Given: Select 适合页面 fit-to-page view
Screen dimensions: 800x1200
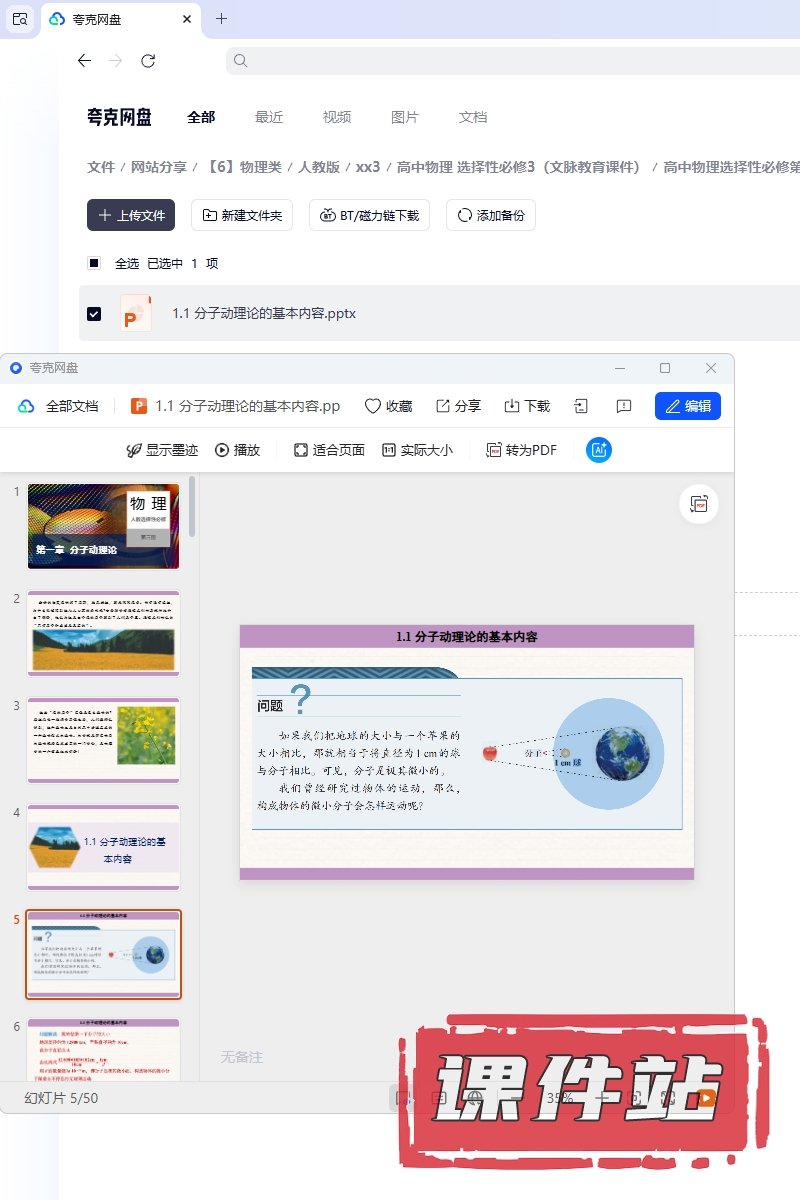Looking at the screenshot, I should pos(329,450).
